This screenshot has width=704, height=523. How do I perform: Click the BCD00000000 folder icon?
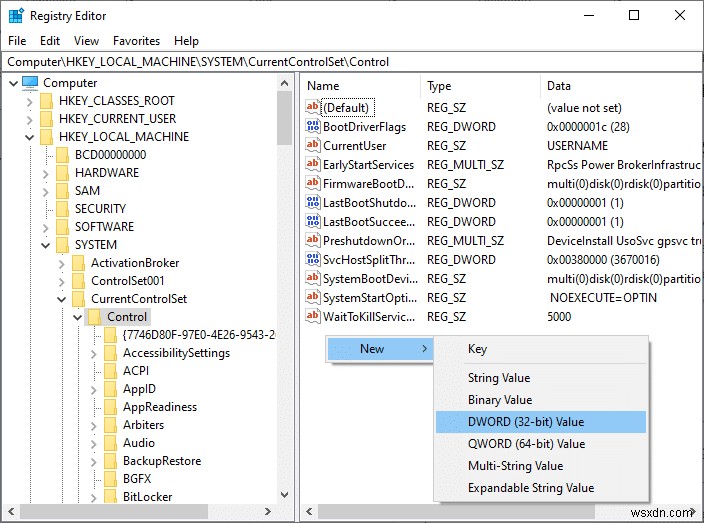coord(62,154)
